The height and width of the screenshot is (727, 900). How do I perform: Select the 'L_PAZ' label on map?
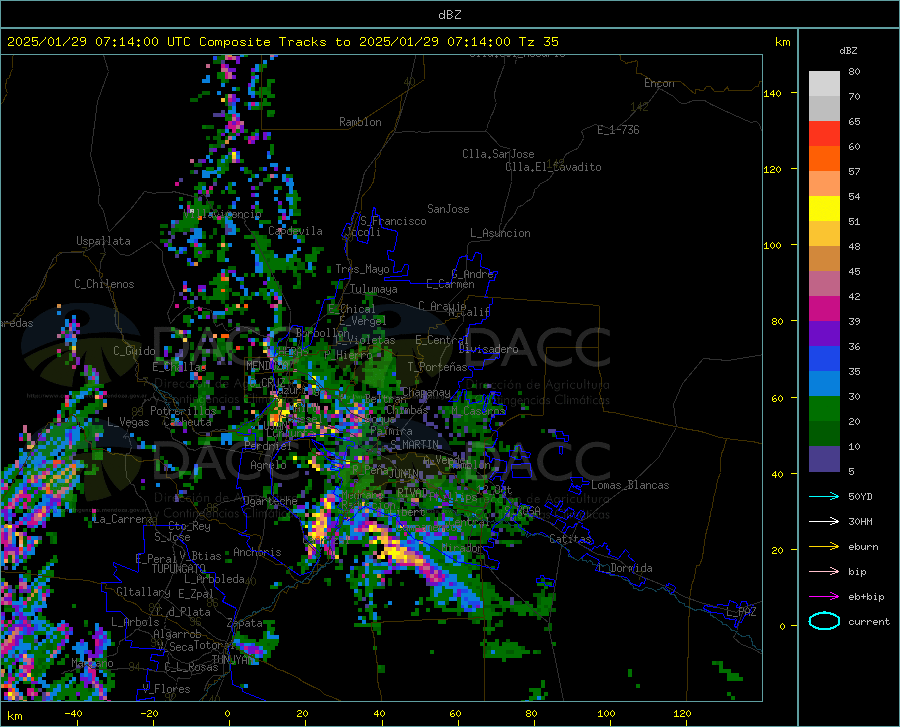(x=741, y=612)
